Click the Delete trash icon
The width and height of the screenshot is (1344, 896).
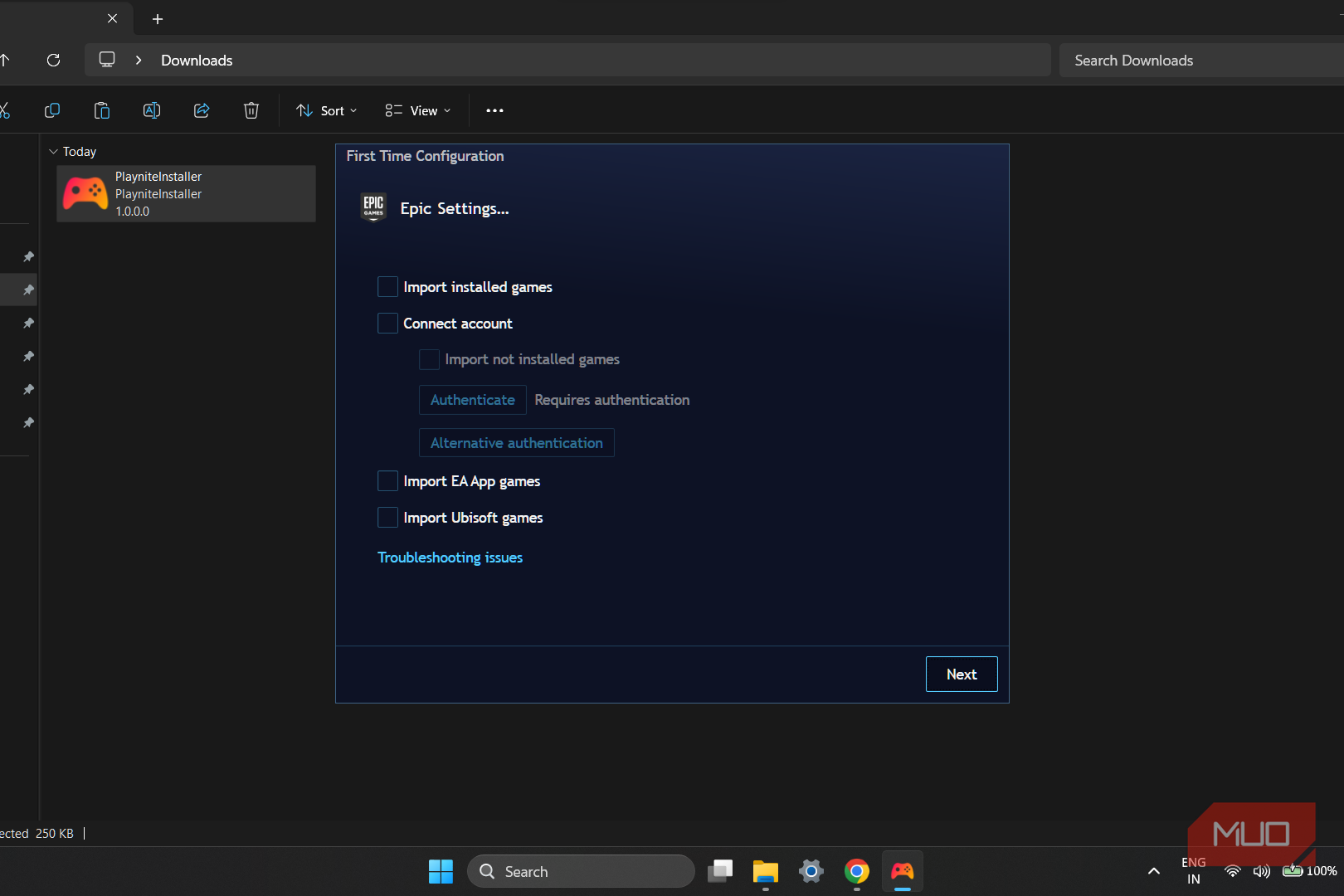coord(251,110)
